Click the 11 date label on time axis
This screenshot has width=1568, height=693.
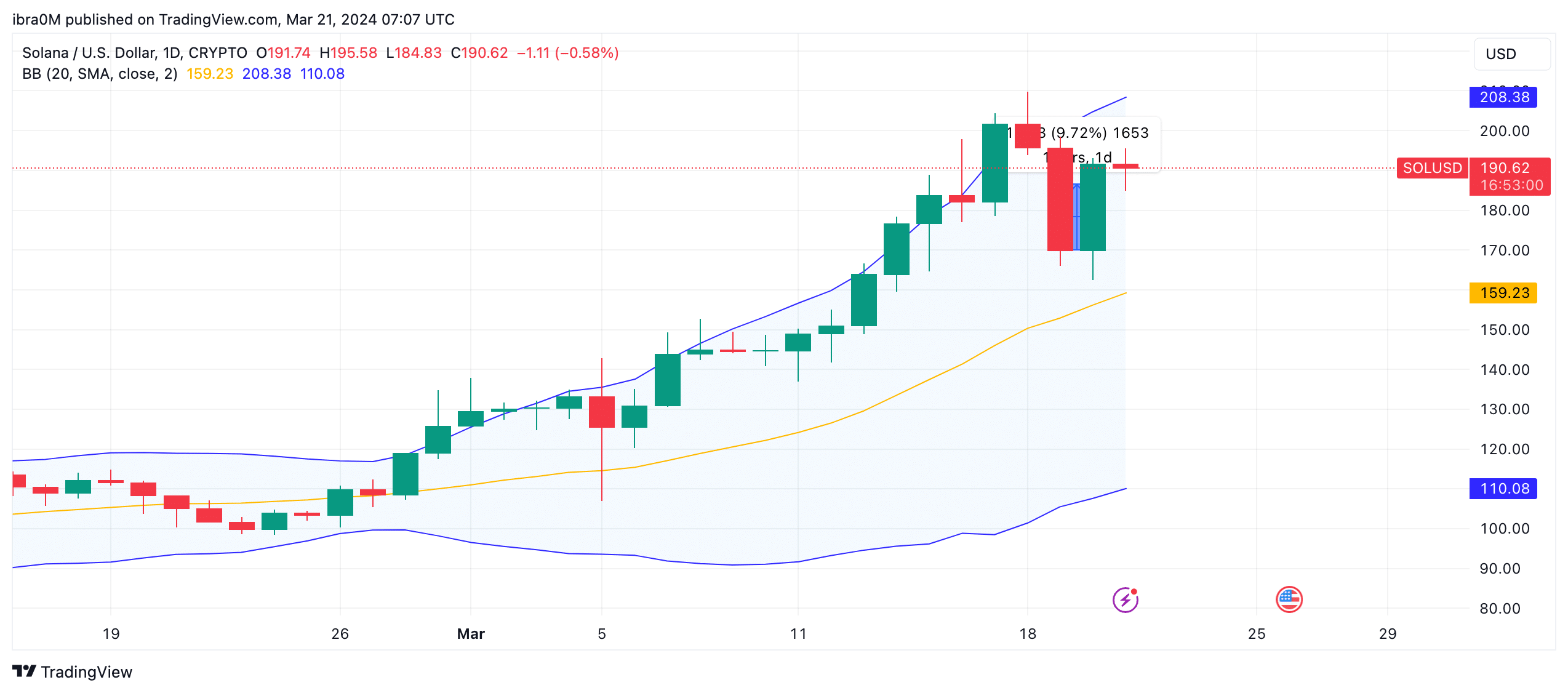click(798, 634)
